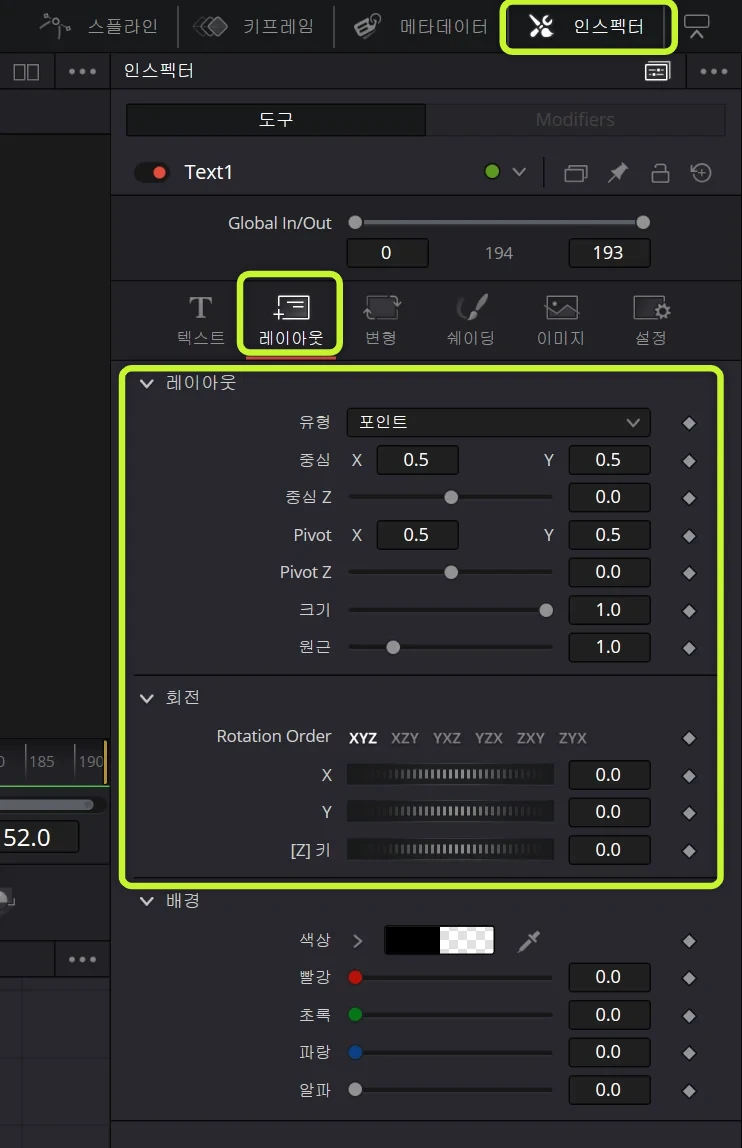Pin the Text1 node controls
The image size is (742, 1148).
[x=618, y=173]
